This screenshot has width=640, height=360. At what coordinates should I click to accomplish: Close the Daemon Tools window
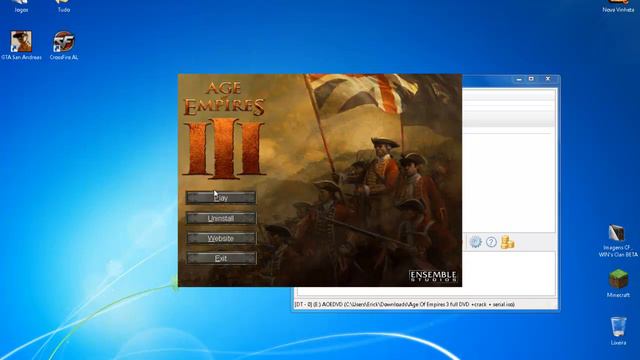pyautogui.click(x=548, y=79)
